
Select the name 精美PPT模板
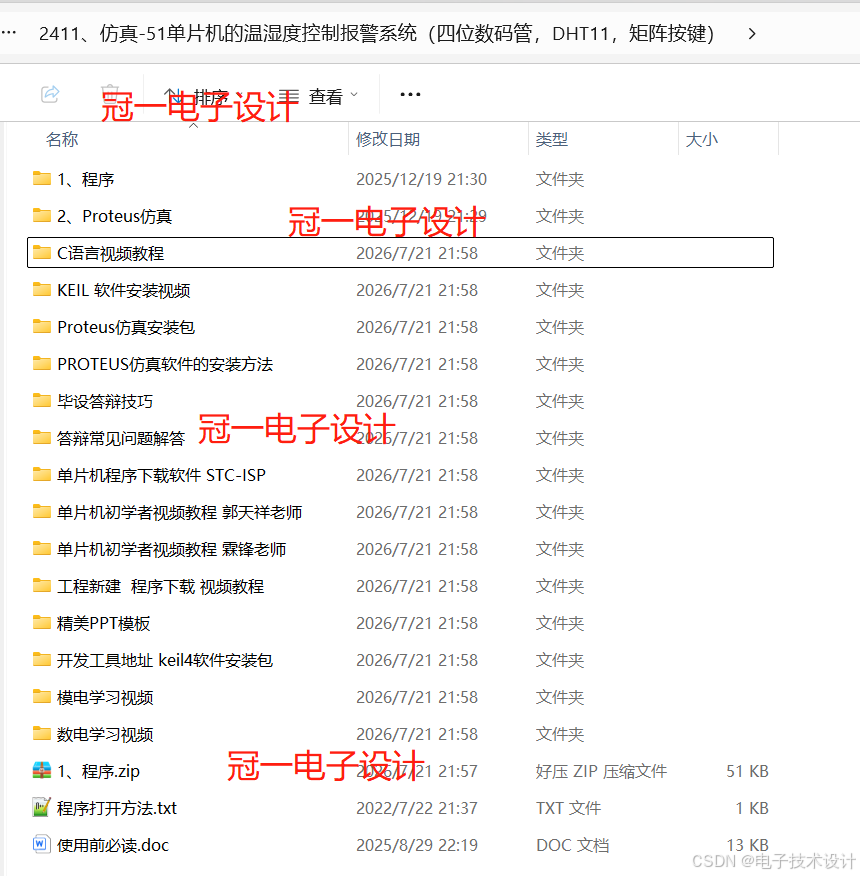[x=103, y=623]
